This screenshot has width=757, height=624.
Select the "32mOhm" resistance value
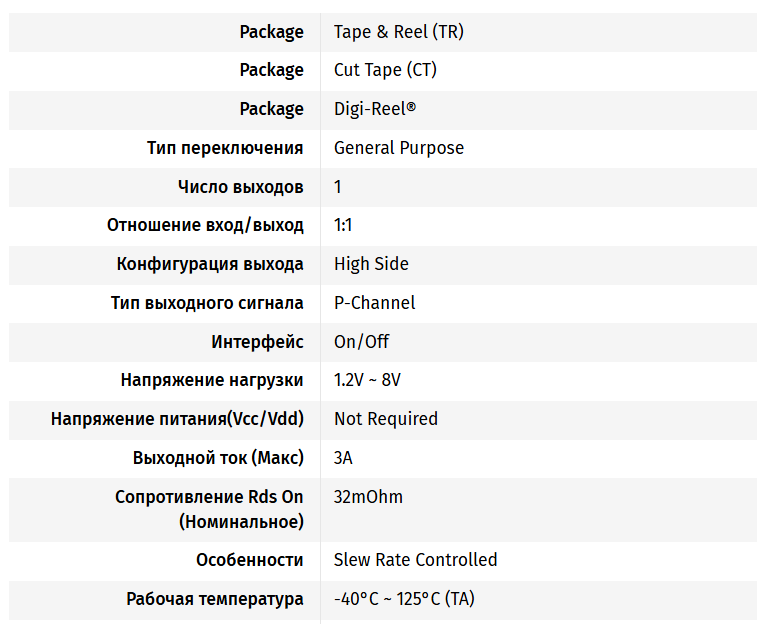(368, 497)
